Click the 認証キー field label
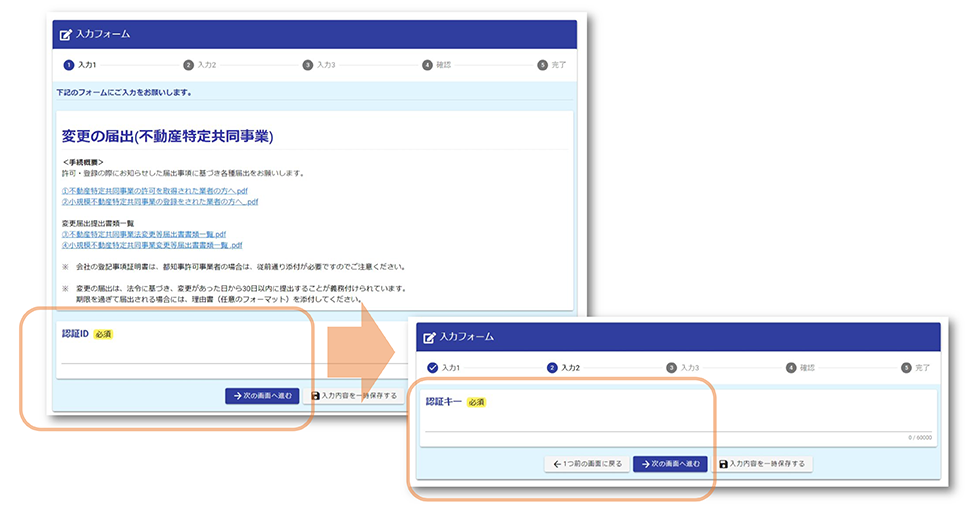Screen dimensions: 977x509 (x=444, y=402)
